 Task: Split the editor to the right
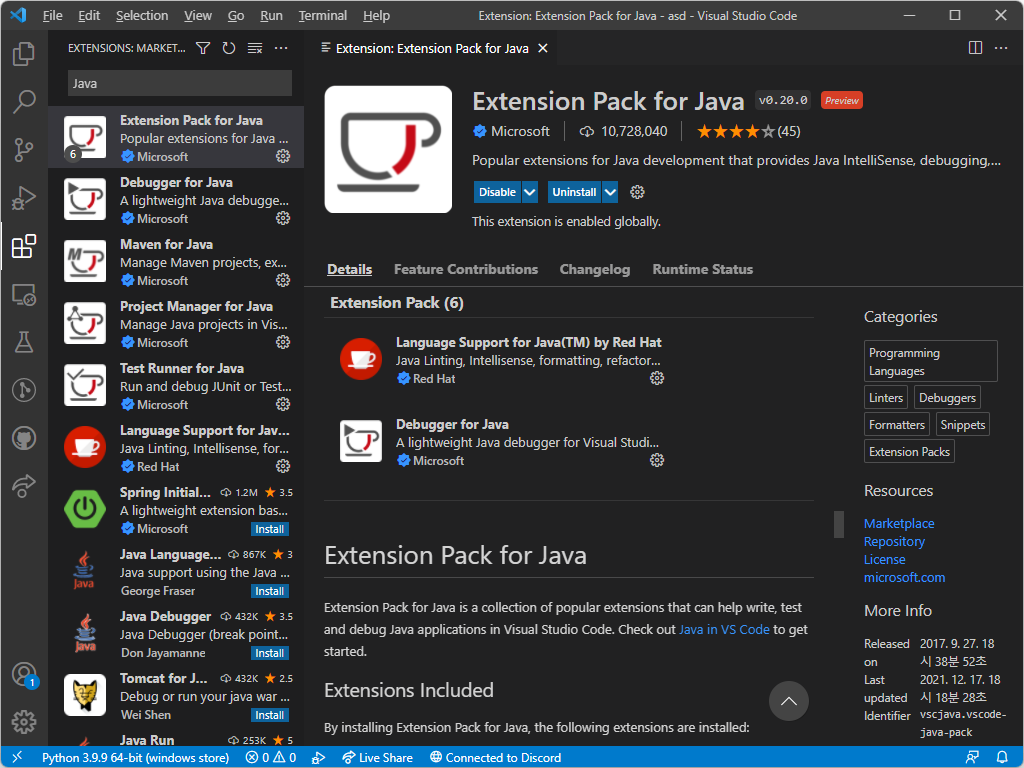point(975,48)
